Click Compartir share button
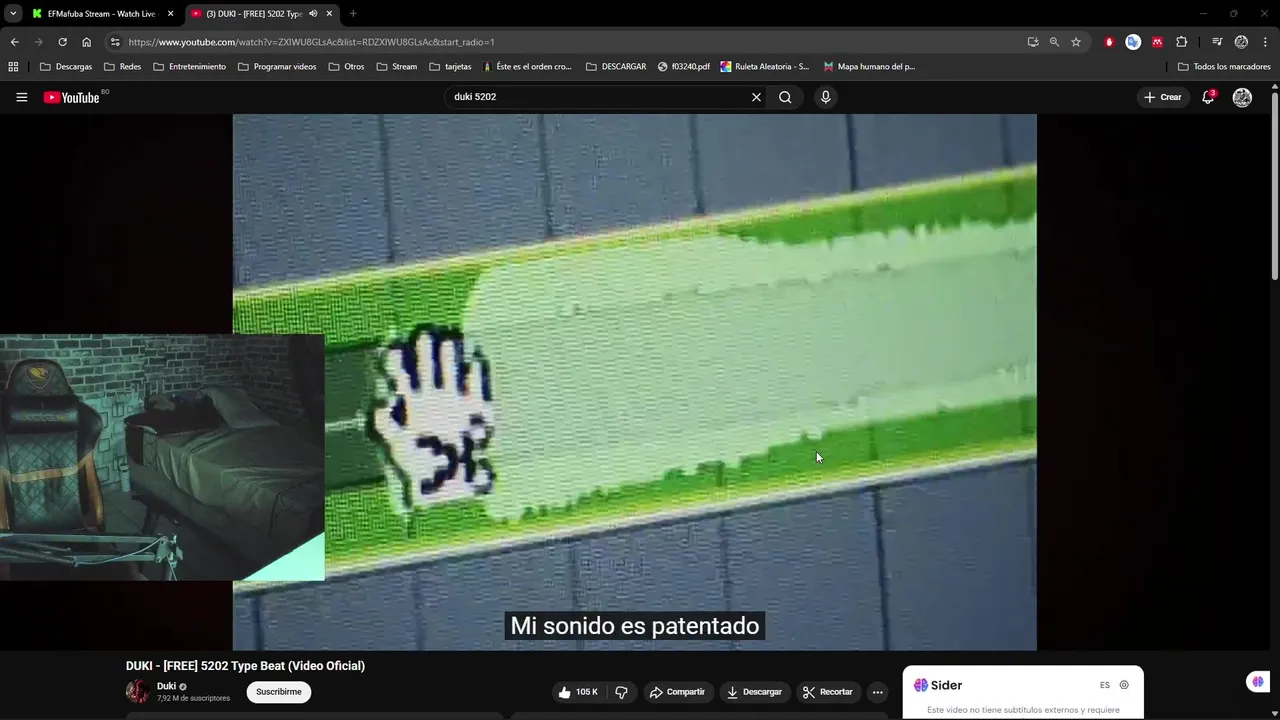 pos(676,692)
